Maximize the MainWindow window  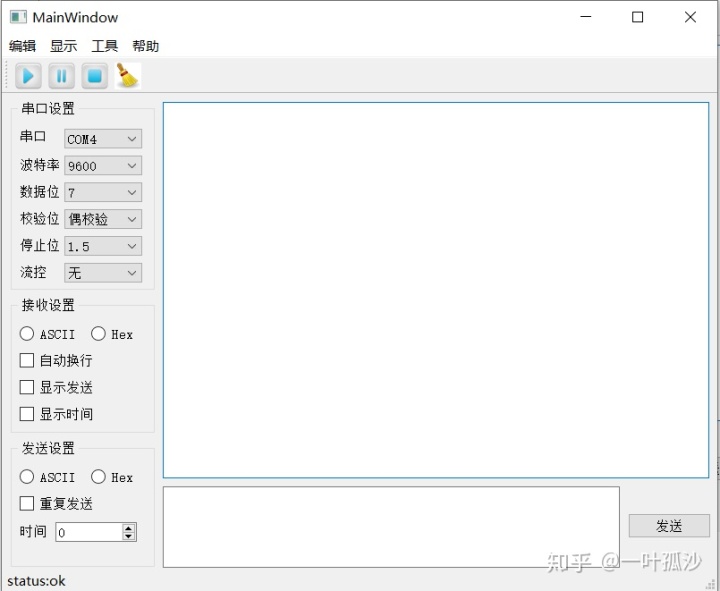[x=637, y=17]
